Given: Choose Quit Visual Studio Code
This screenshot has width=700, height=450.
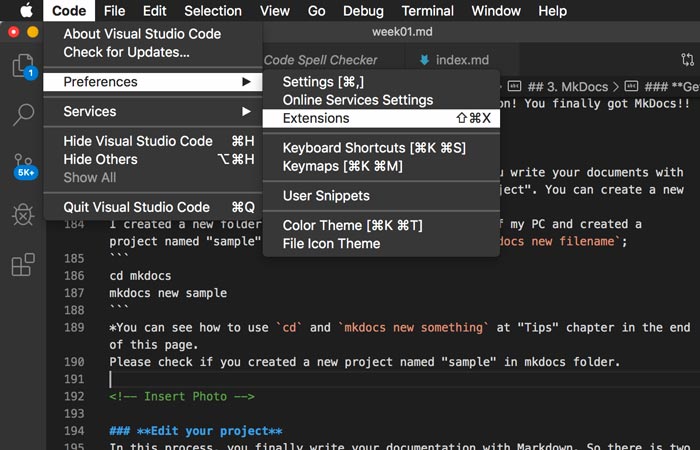Looking at the screenshot, I should (153, 207).
